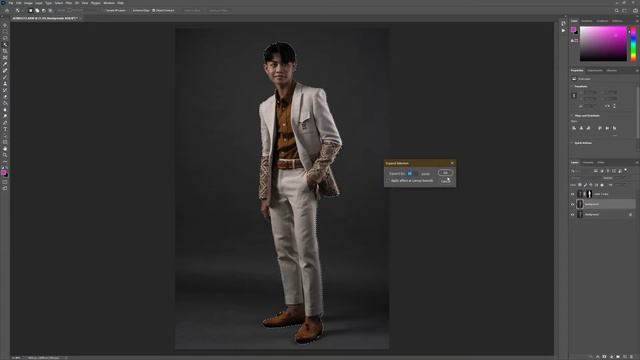
Task: Click the Create new layer icon
Action: pyautogui.click(x=624, y=356)
